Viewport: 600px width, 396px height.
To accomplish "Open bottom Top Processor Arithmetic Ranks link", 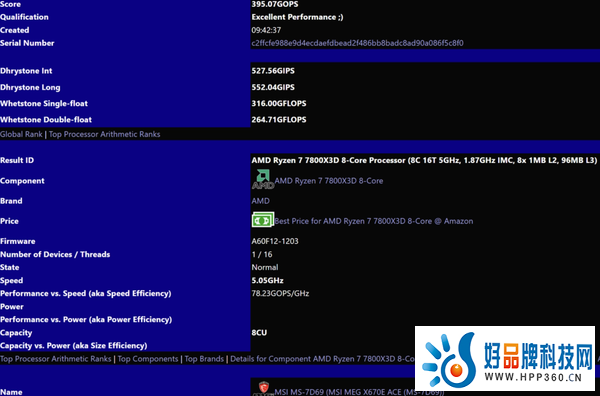I will point(55,359).
